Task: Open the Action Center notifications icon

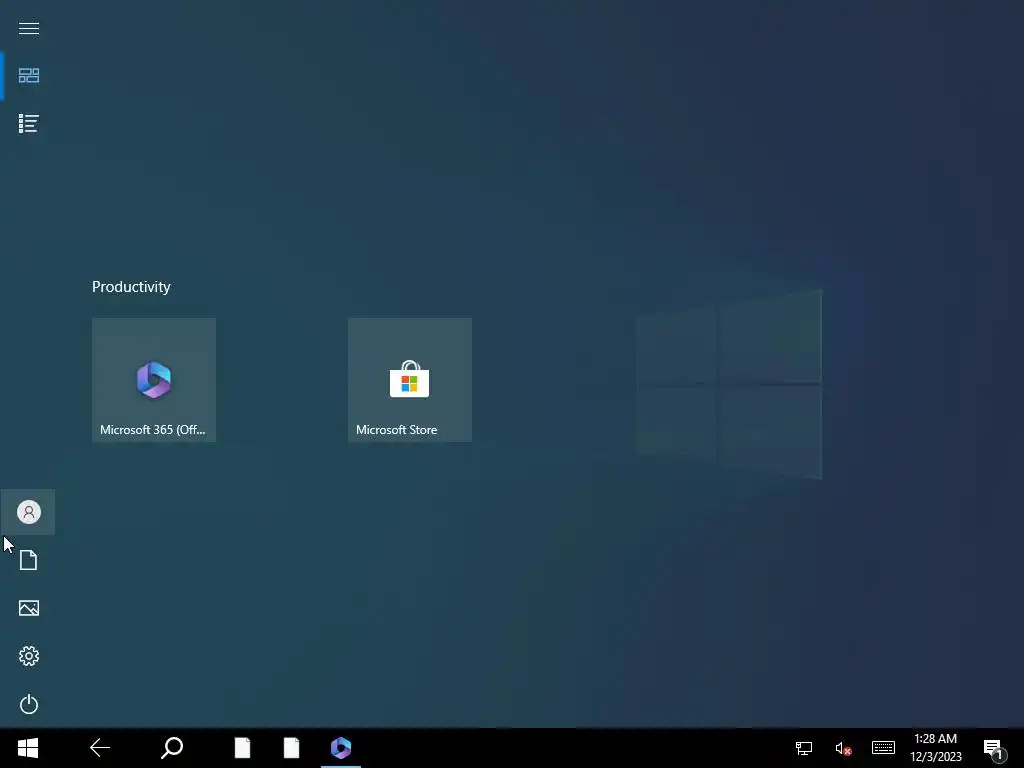Action: coord(994,748)
